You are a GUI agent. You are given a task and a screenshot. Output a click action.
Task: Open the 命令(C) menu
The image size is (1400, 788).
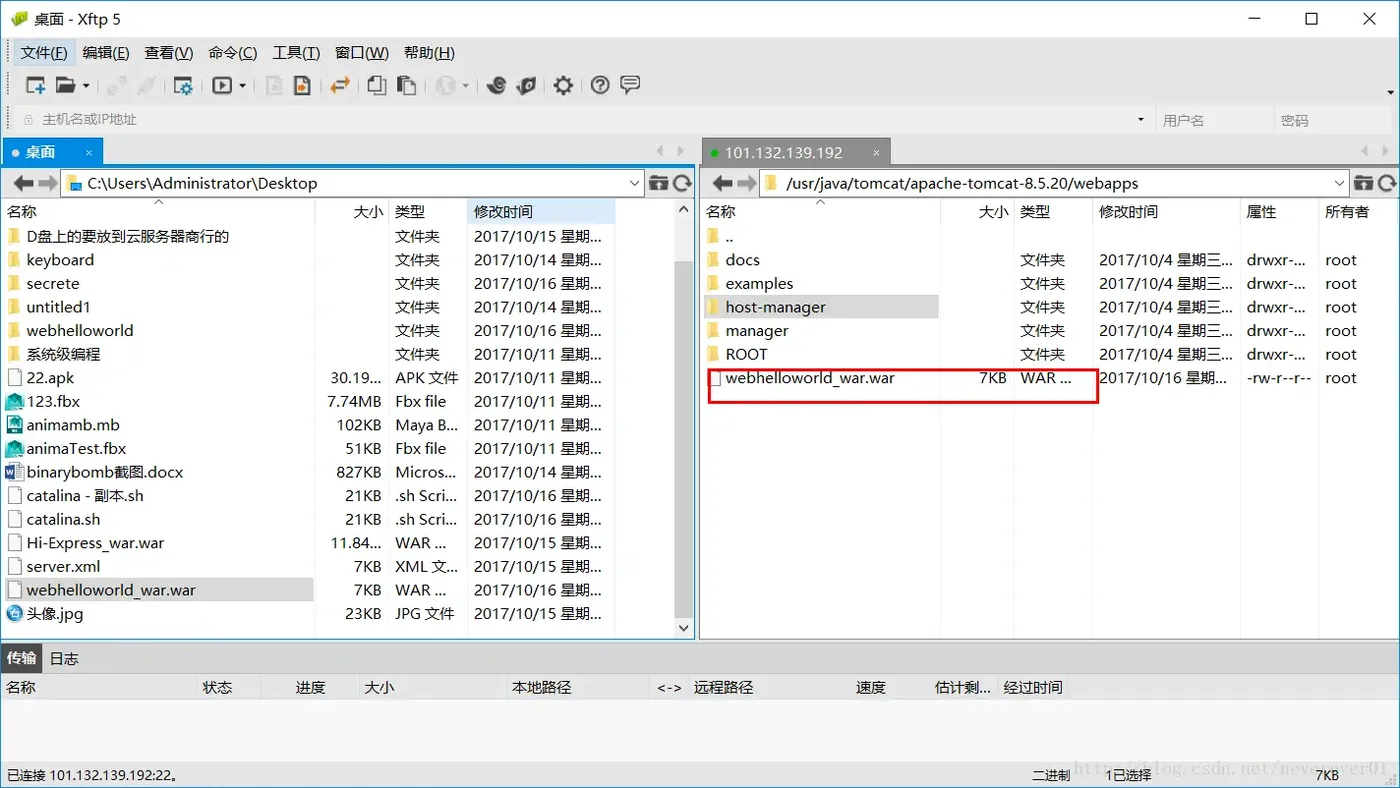(233, 53)
